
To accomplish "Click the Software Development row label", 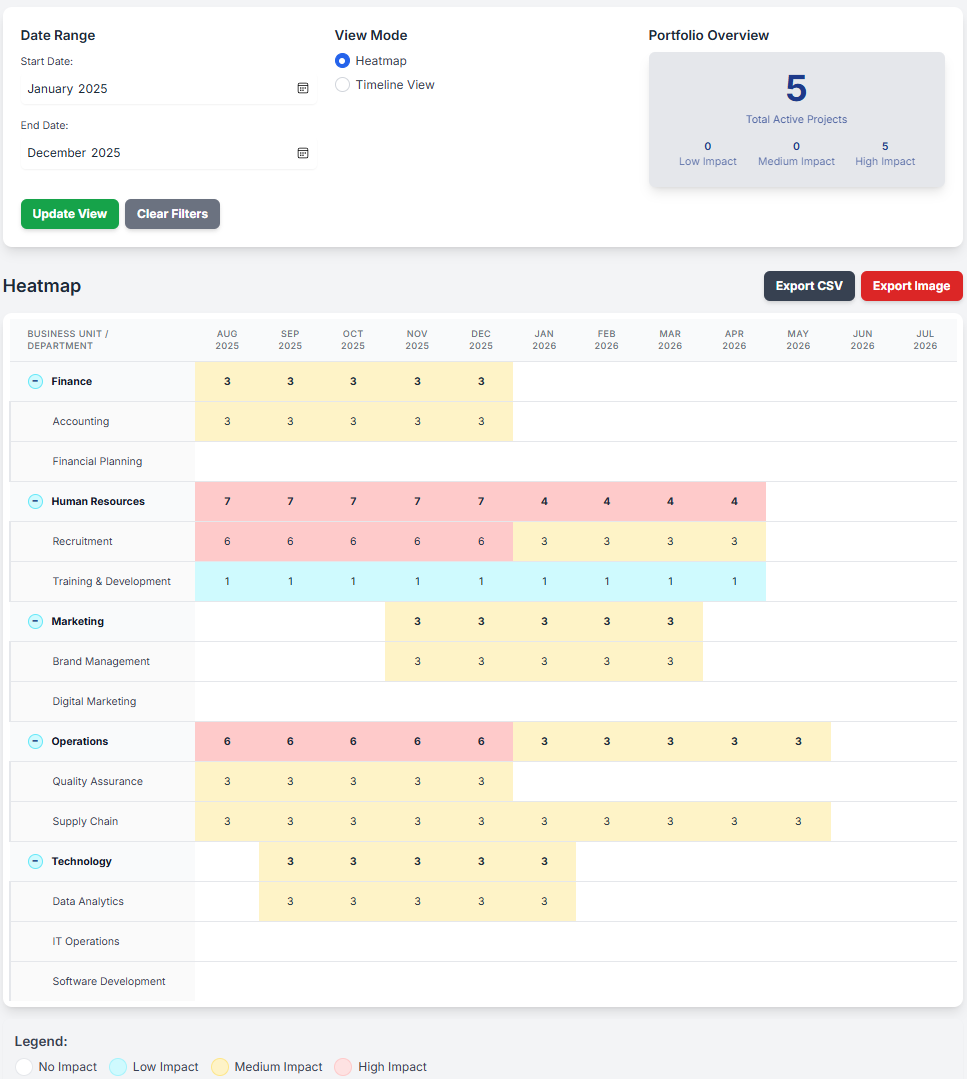I will (109, 981).
